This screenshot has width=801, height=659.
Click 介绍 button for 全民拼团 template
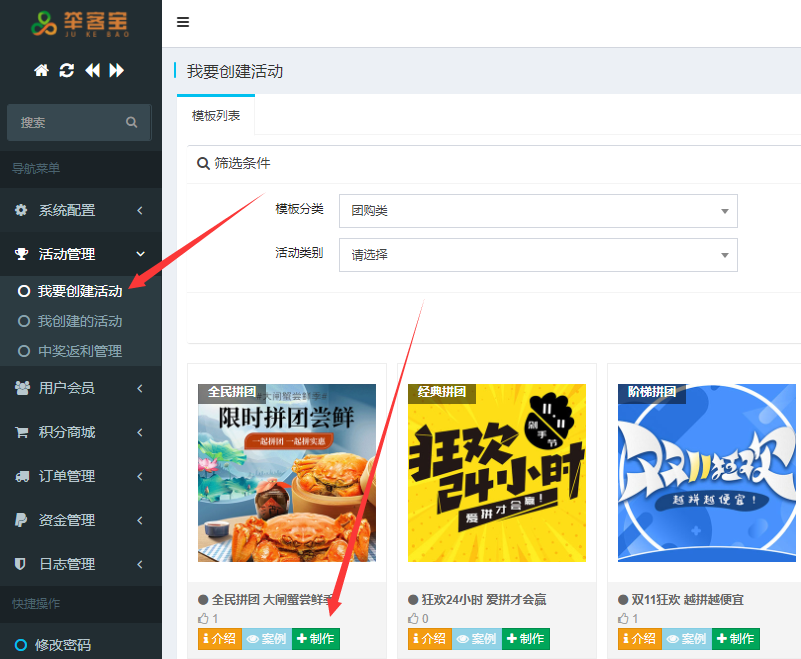click(220, 639)
